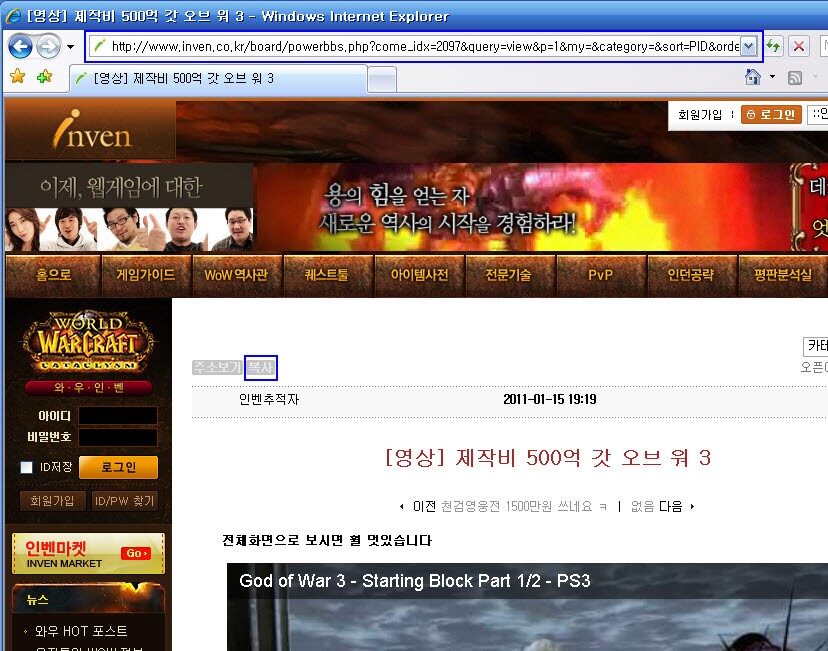Open the 인벤마켓 Go banner

coord(88,554)
